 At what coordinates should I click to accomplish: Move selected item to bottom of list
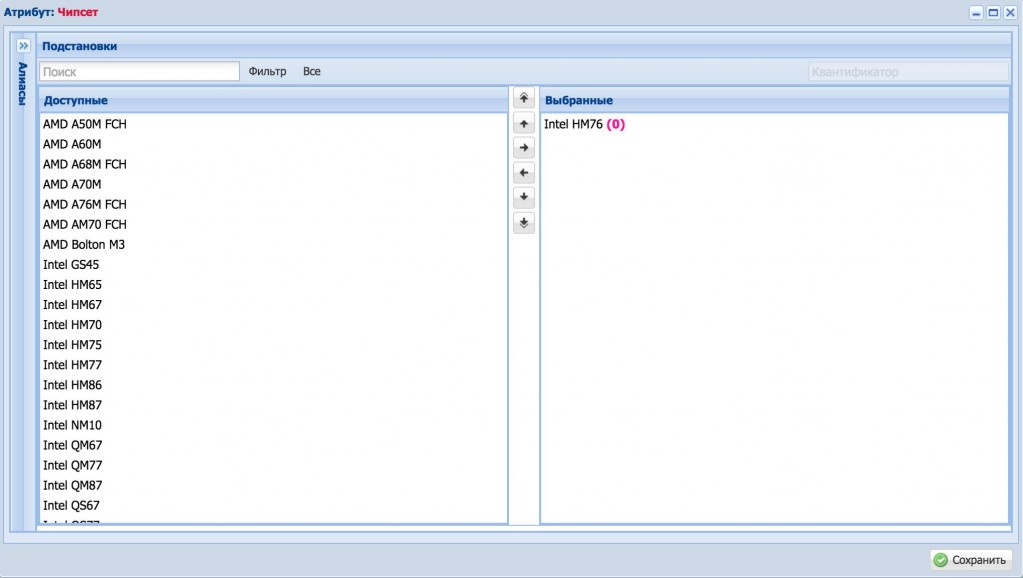point(523,222)
